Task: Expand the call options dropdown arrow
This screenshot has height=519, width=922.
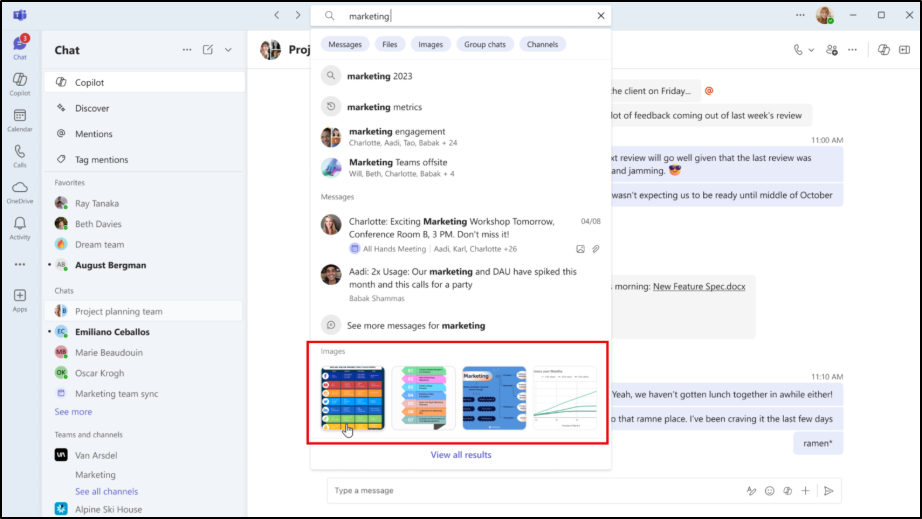Action: pos(810,50)
